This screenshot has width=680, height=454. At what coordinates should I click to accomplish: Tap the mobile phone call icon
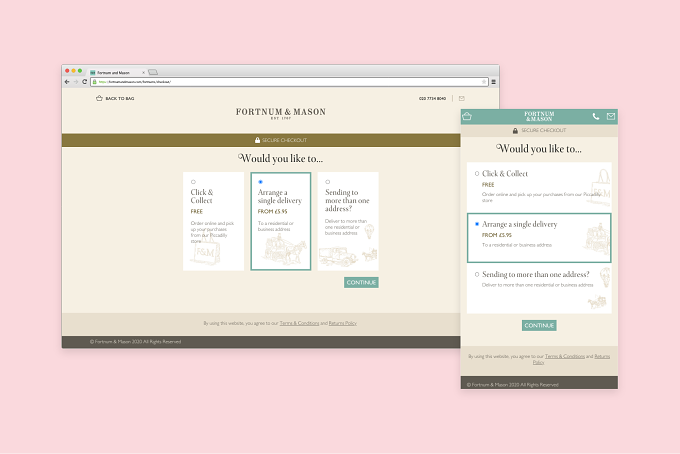point(596,116)
